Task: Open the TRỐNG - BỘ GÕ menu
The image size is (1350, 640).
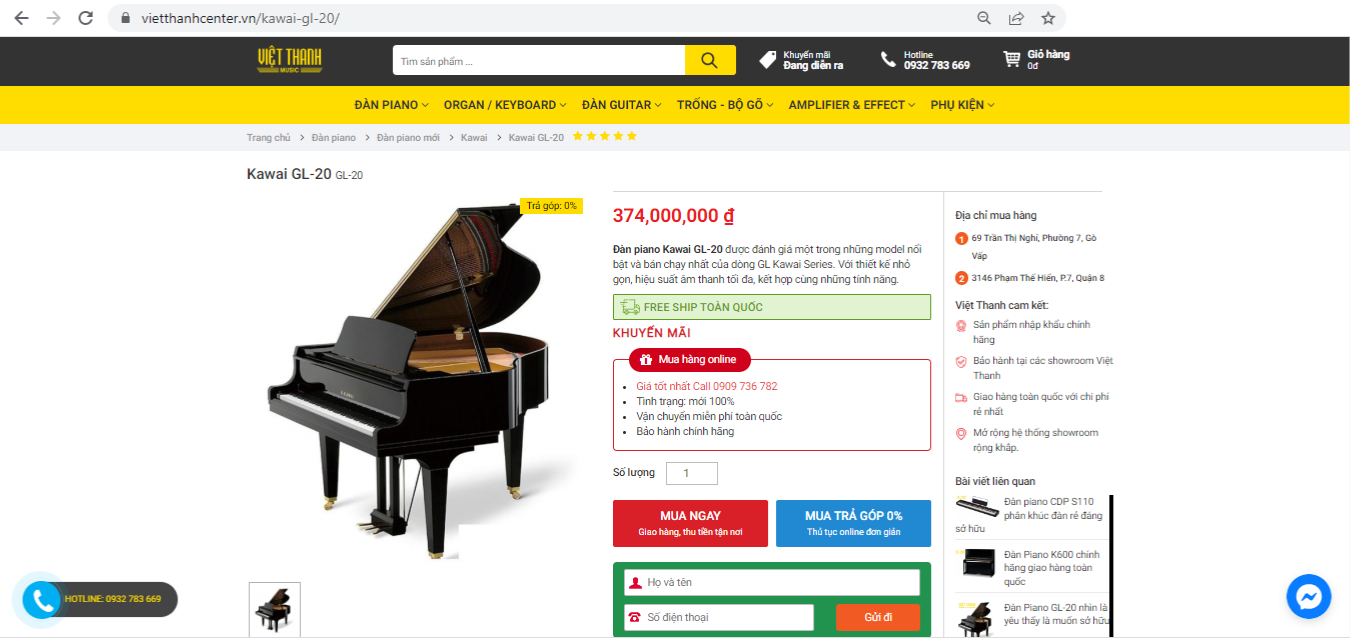Action: (x=725, y=105)
